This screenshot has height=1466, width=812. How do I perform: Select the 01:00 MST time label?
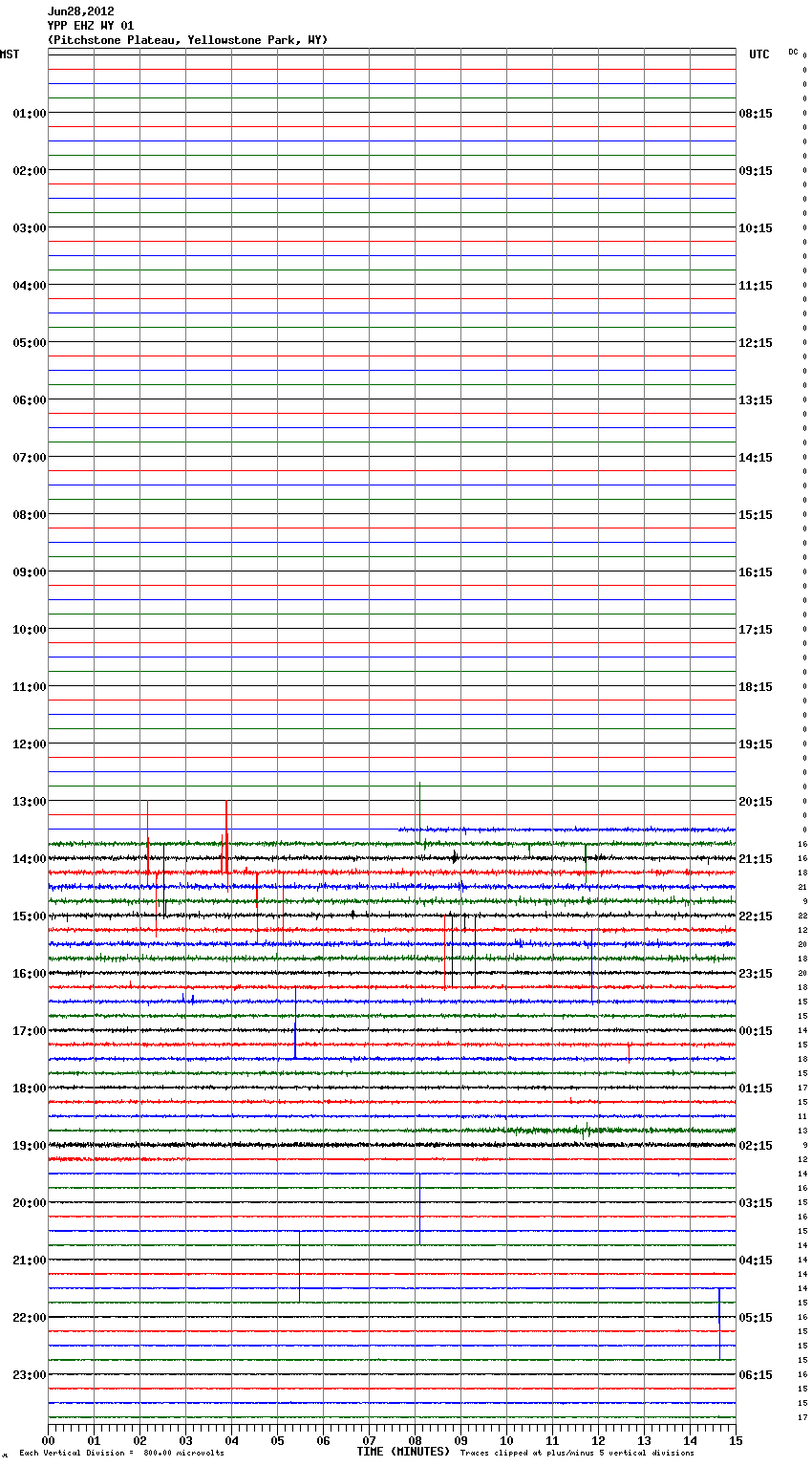tap(30, 114)
